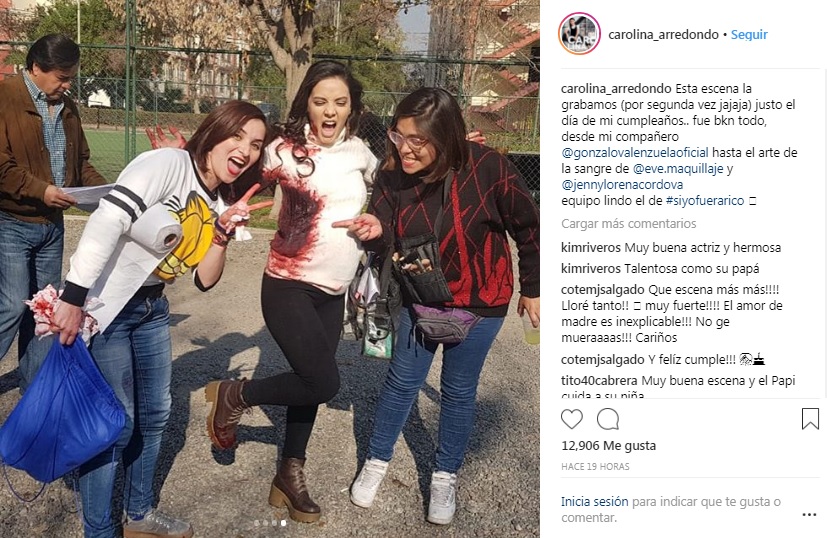Open the carolina_arredondo username in header
Image resolution: width=827 pixels, height=538 pixels.
click(663, 34)
